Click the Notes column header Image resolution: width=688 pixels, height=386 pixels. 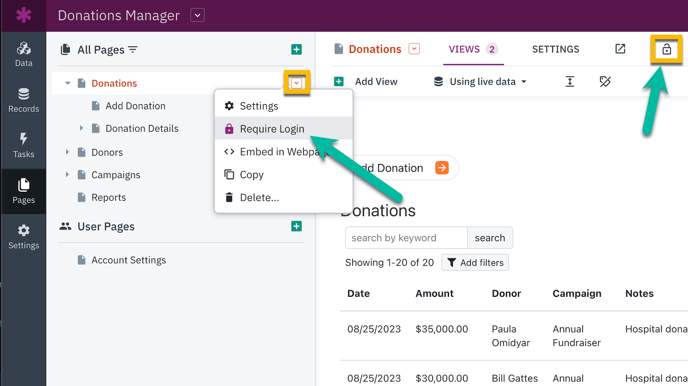[x=639, y=293]
